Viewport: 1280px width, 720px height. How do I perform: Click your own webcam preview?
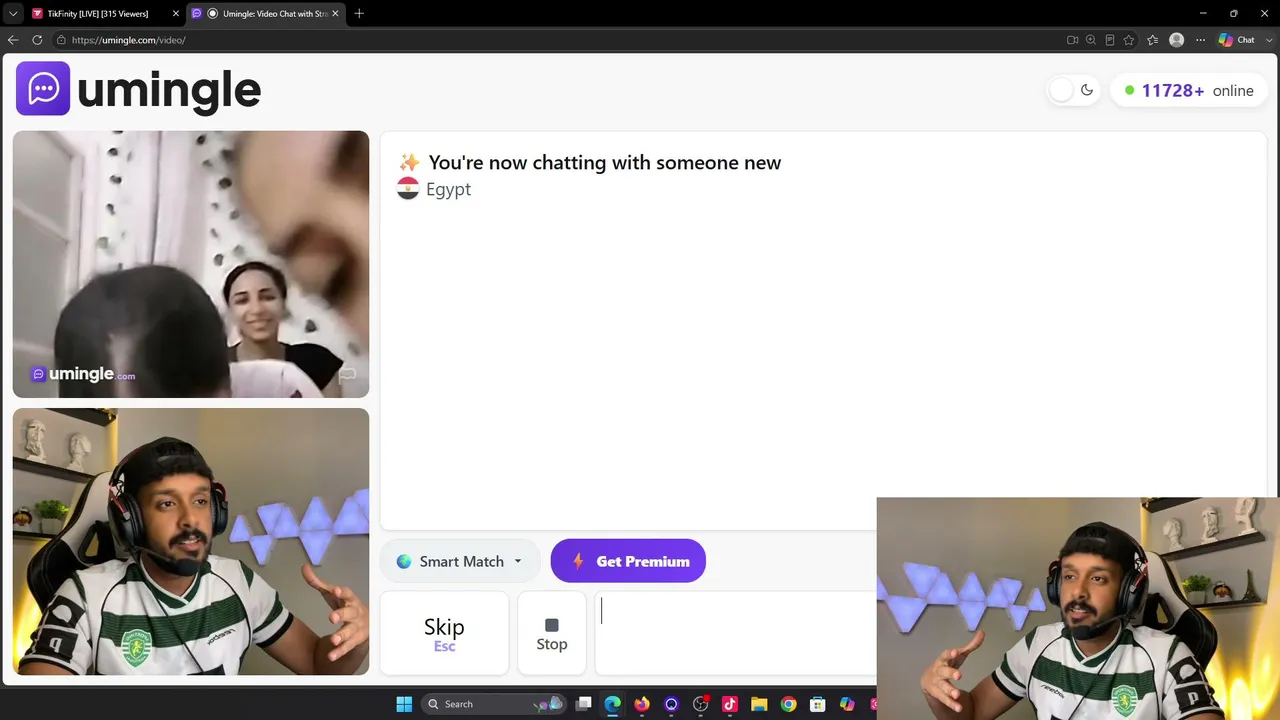tap(191, 541)
